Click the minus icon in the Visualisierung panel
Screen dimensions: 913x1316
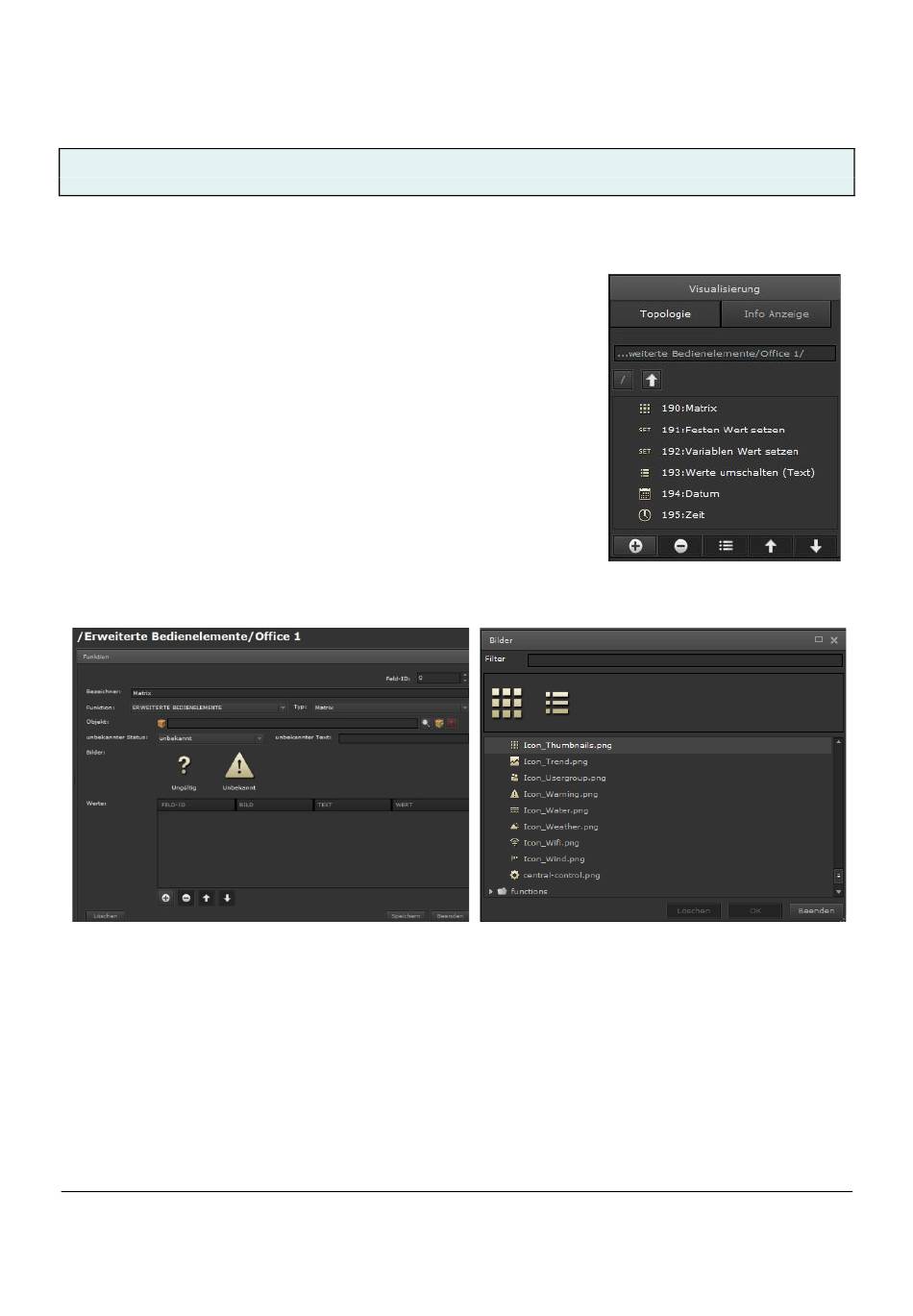pyautogui.click(x=680, y=546)
